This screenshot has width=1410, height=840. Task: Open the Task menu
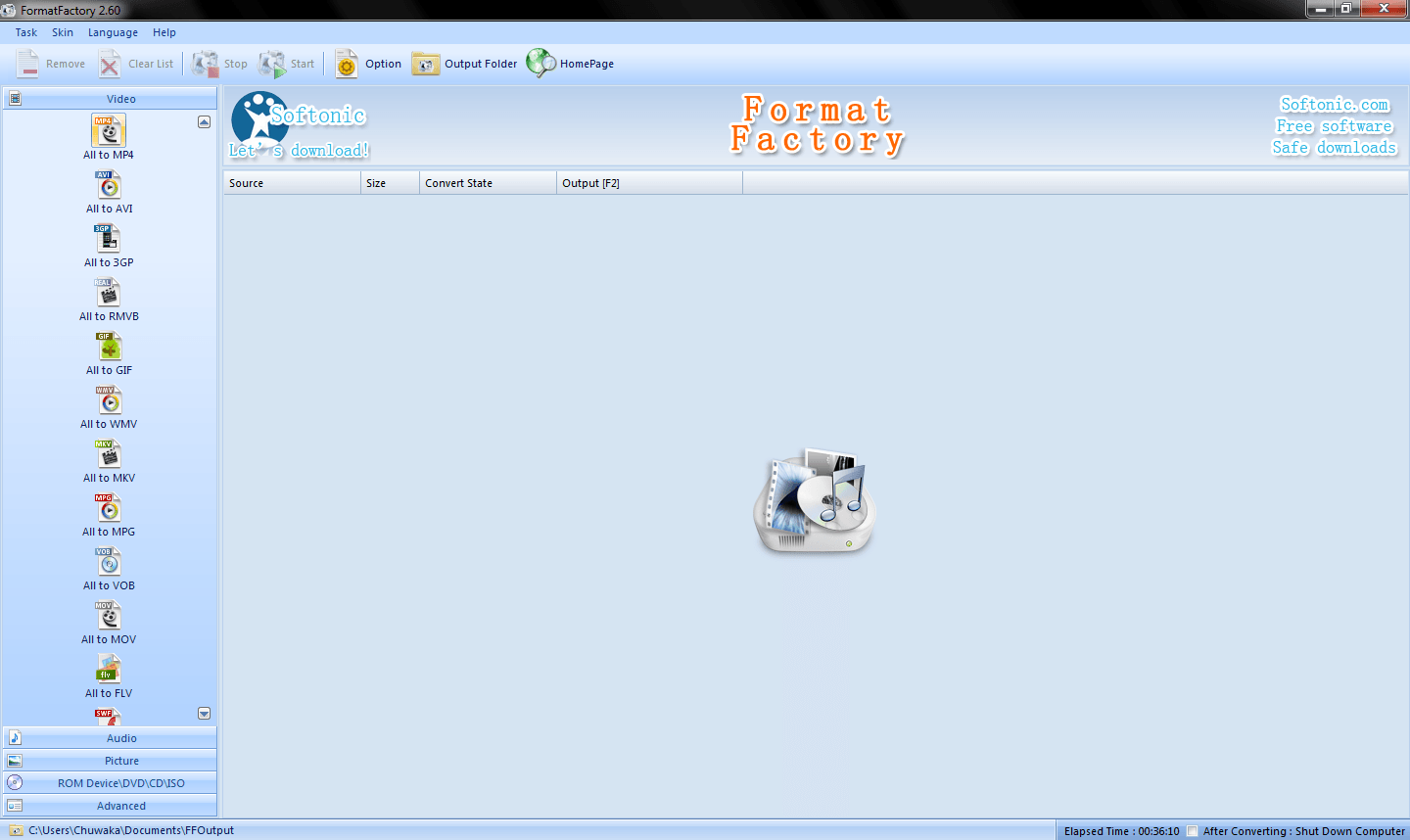pos(25,32)
